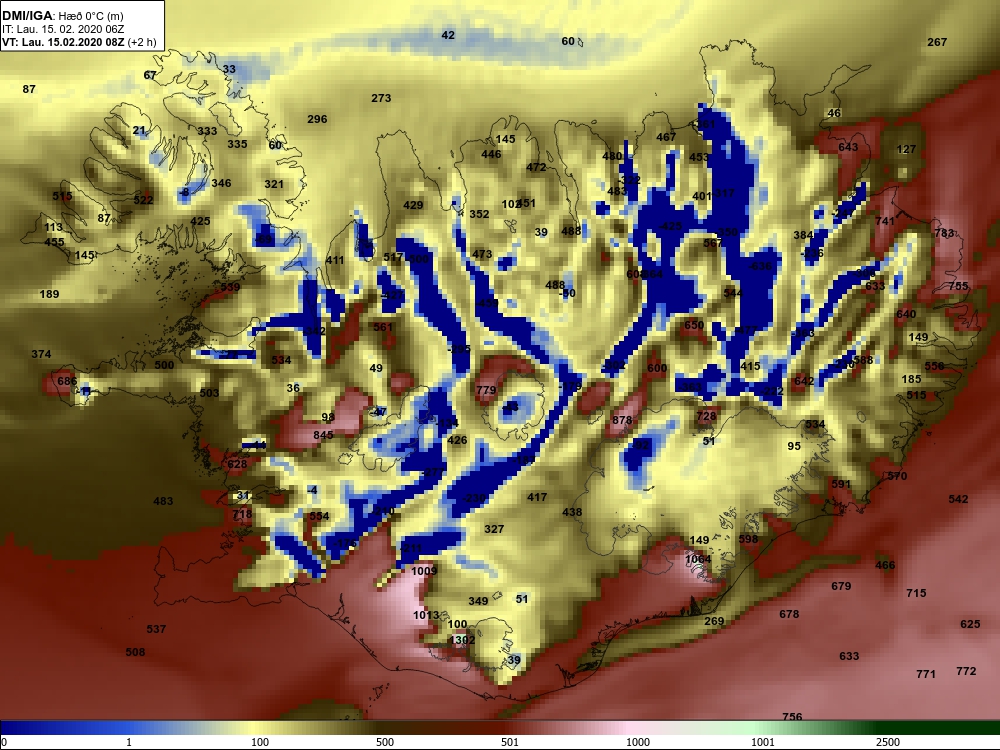Click the value 333 on the map
This screenshot has width=1000, height=750.
(x=207, y=131)
